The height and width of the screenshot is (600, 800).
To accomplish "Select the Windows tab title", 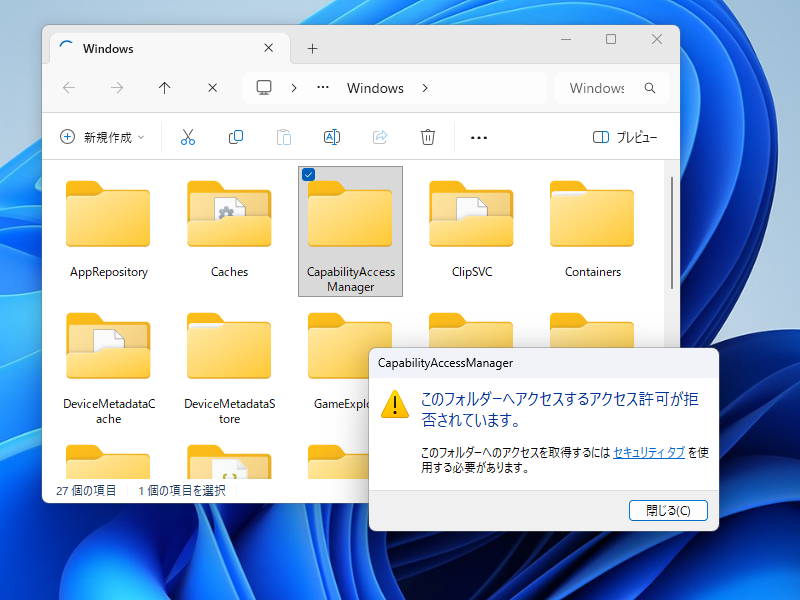I will point(108,48).
